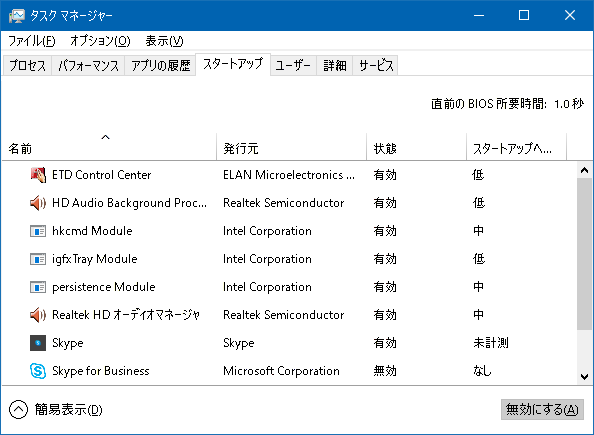Click the Task Manager title bar icon
The image size is (594, 435).
17,16
